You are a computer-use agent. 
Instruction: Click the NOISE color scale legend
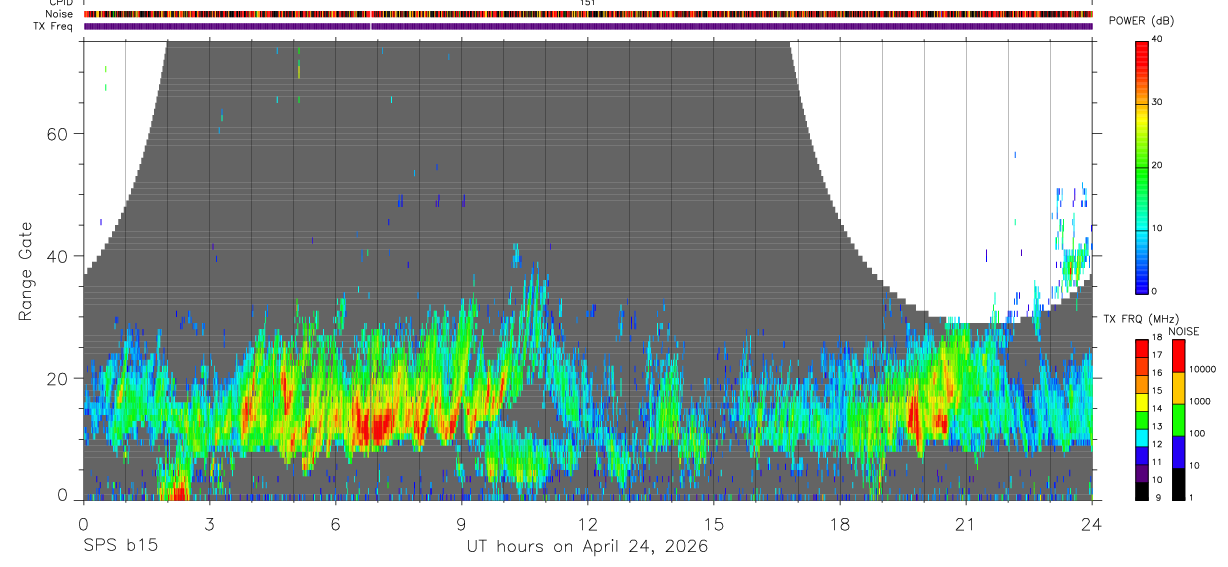(1178, 419)
